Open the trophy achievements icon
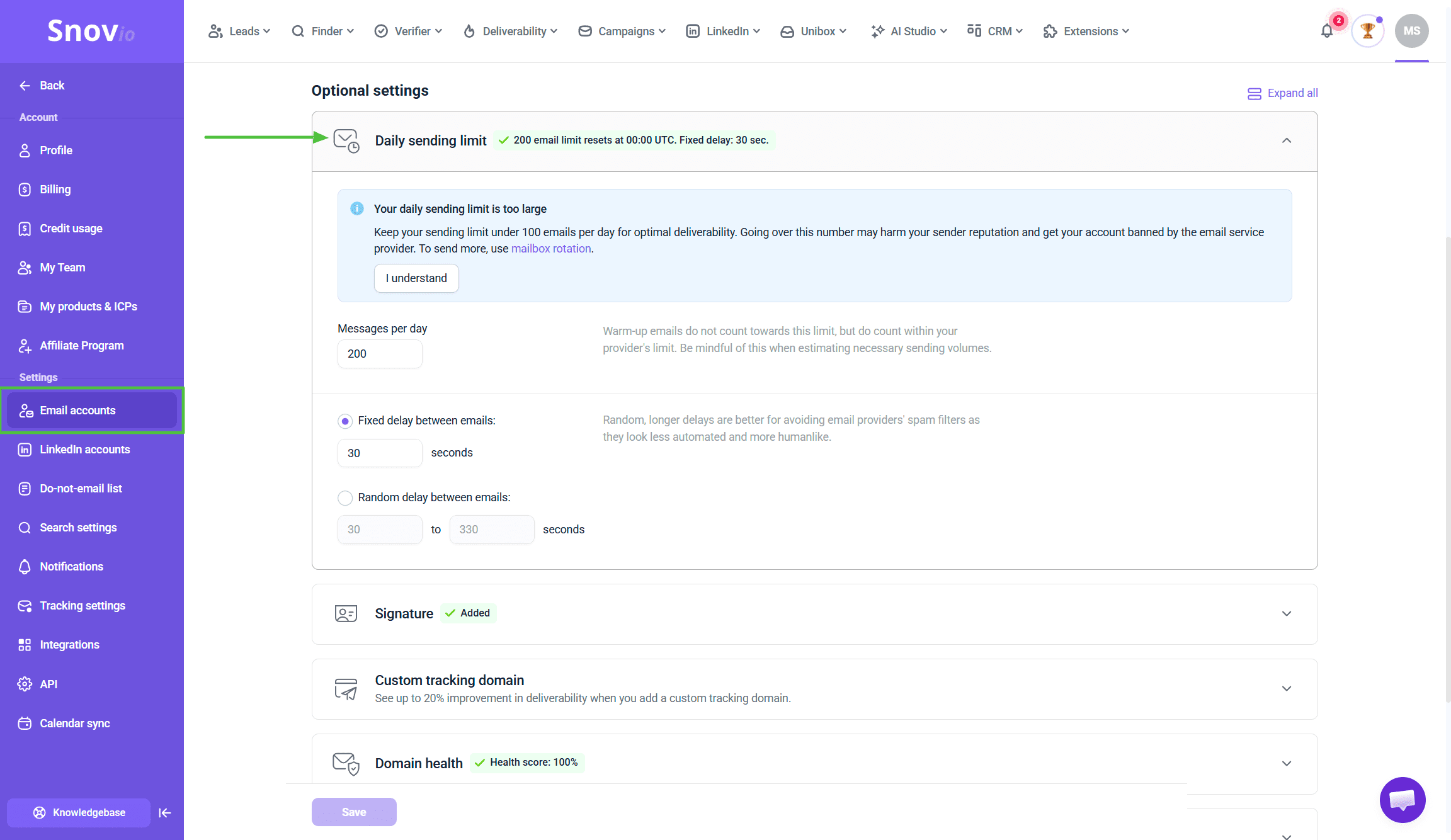1451x840 pixels. click(1367, 31)
